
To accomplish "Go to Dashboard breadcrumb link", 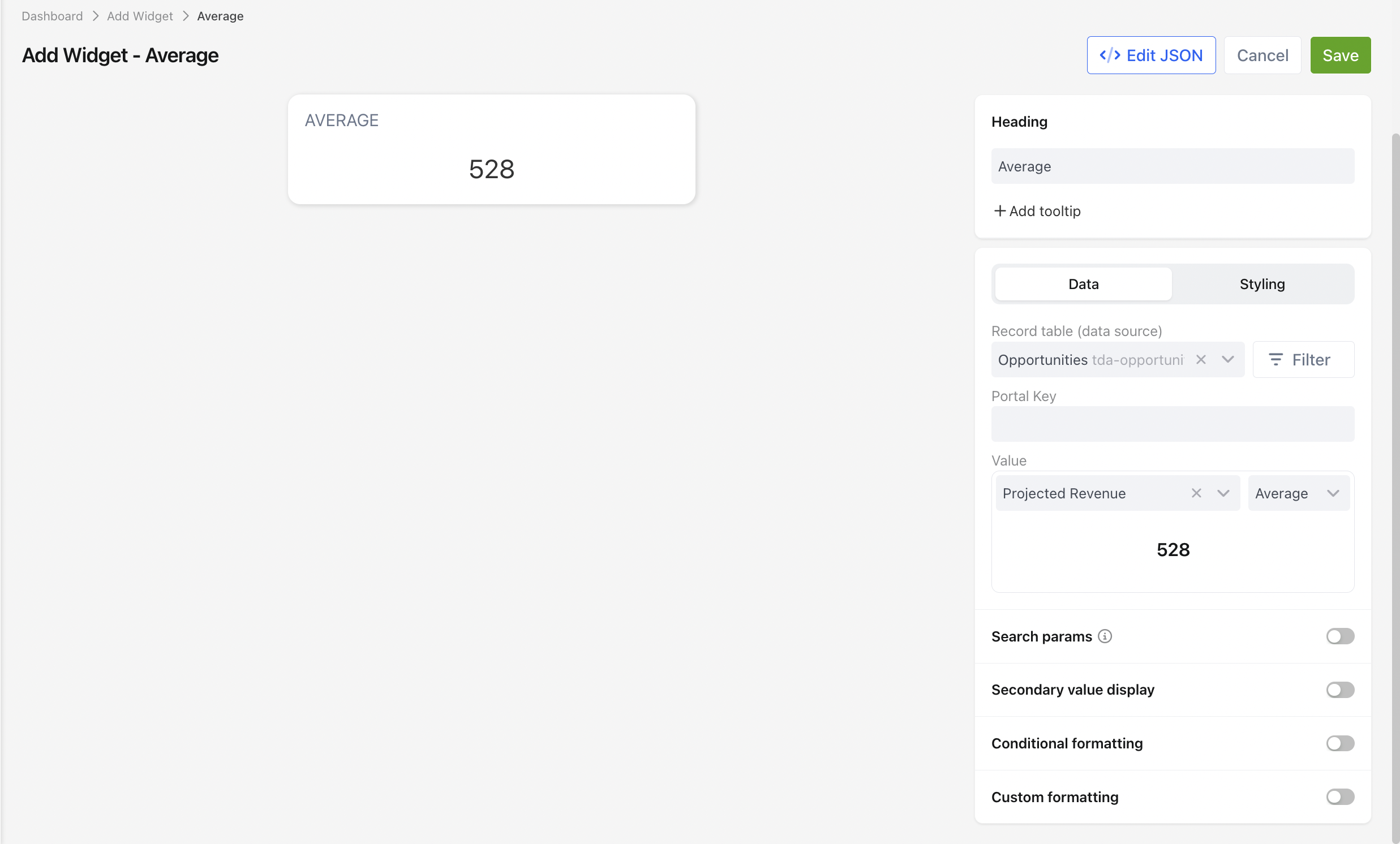I will (52, 16).
